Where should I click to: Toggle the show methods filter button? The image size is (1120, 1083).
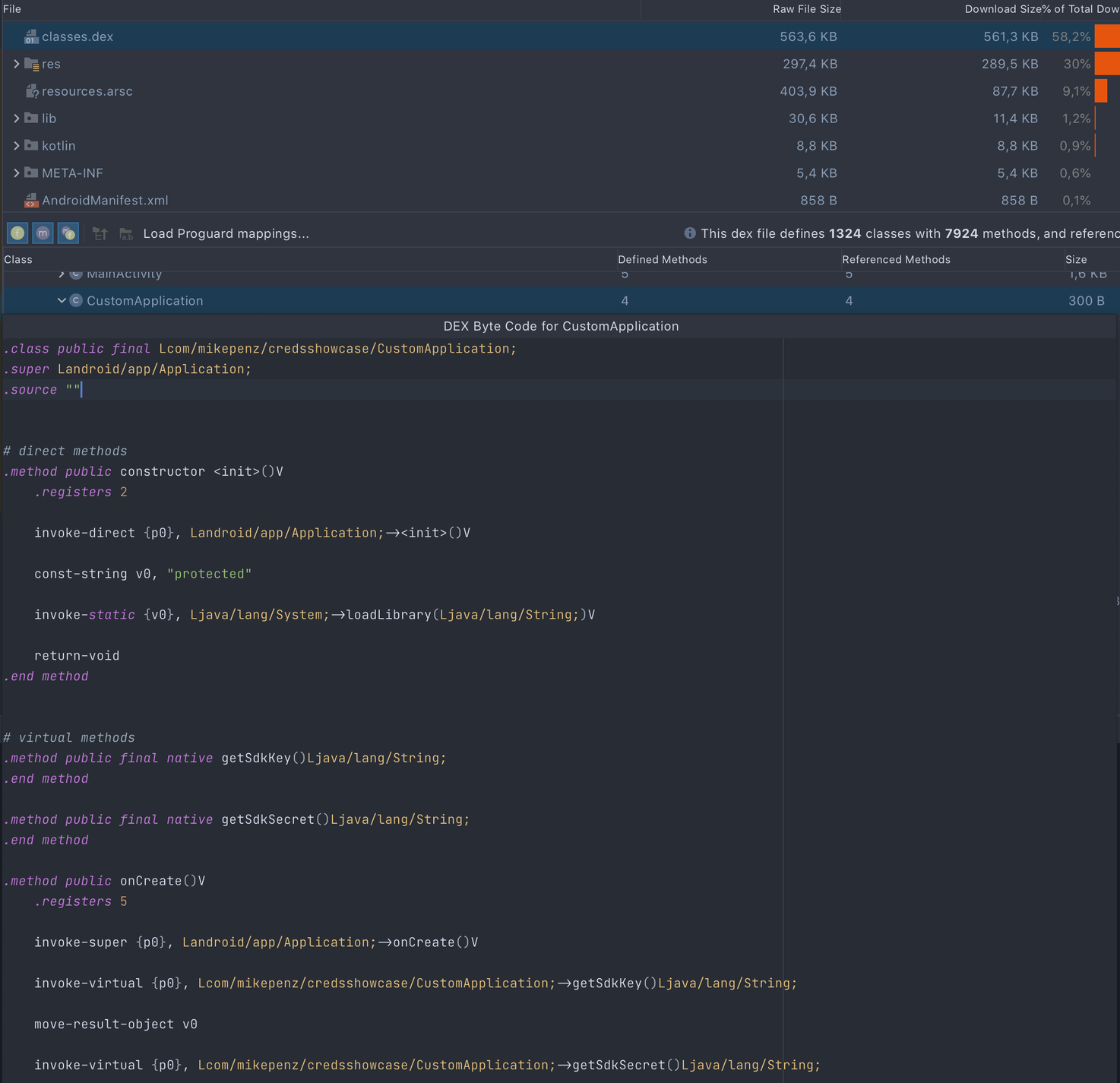[43, 233]
